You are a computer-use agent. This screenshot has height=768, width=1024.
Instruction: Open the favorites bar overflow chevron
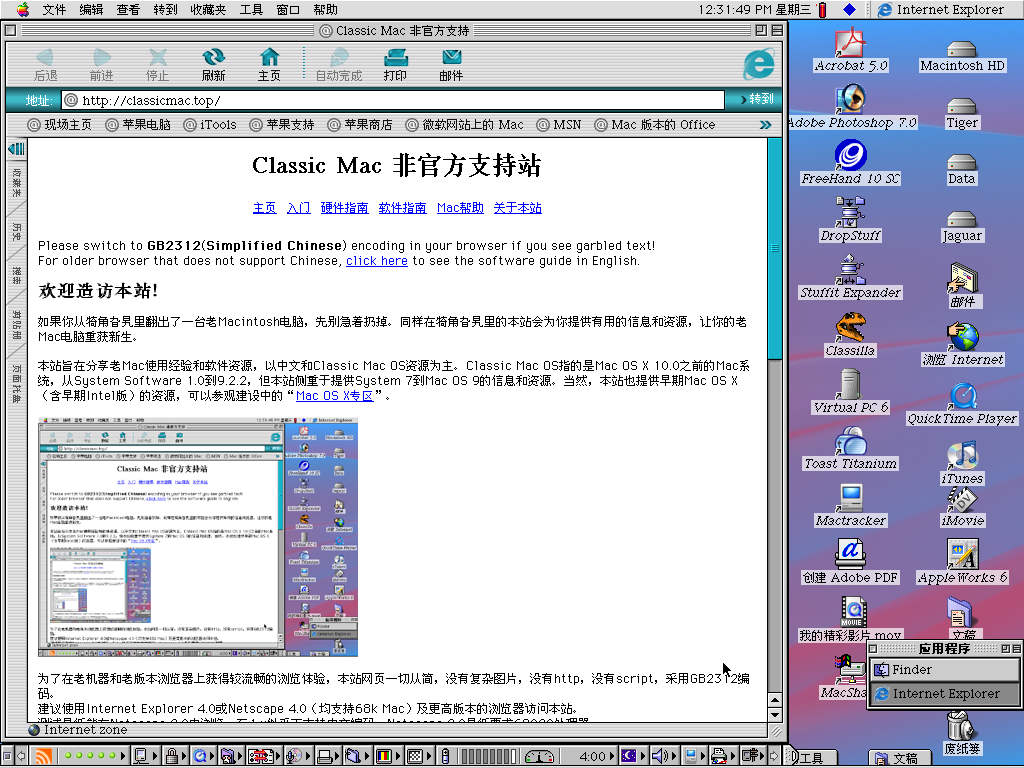765,125
